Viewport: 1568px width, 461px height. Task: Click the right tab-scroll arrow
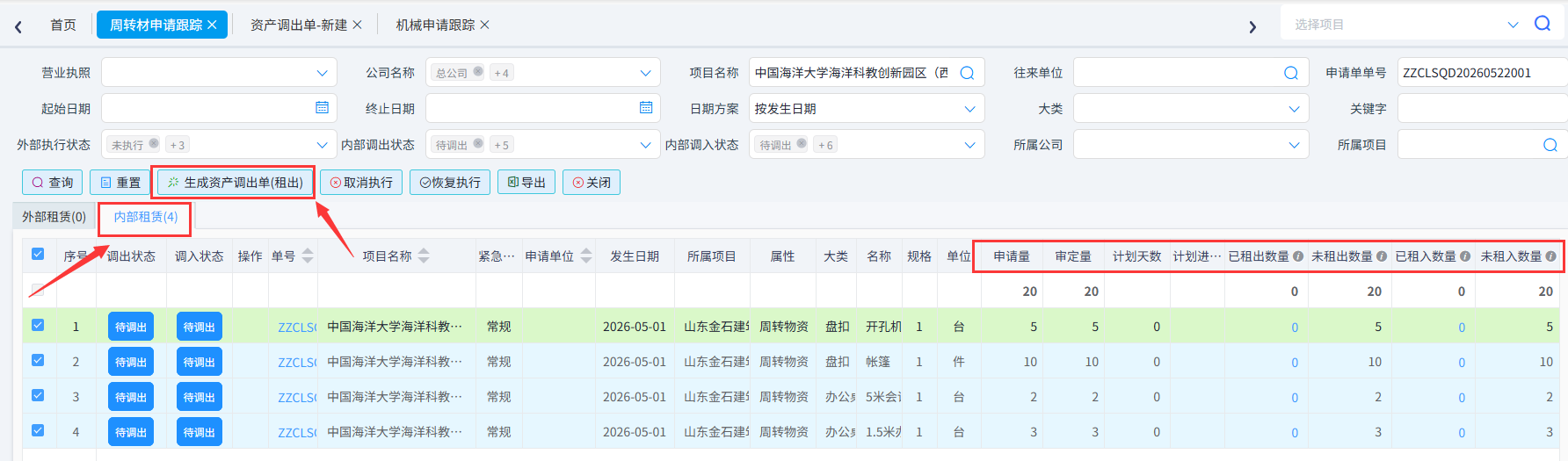[1252, 26]
